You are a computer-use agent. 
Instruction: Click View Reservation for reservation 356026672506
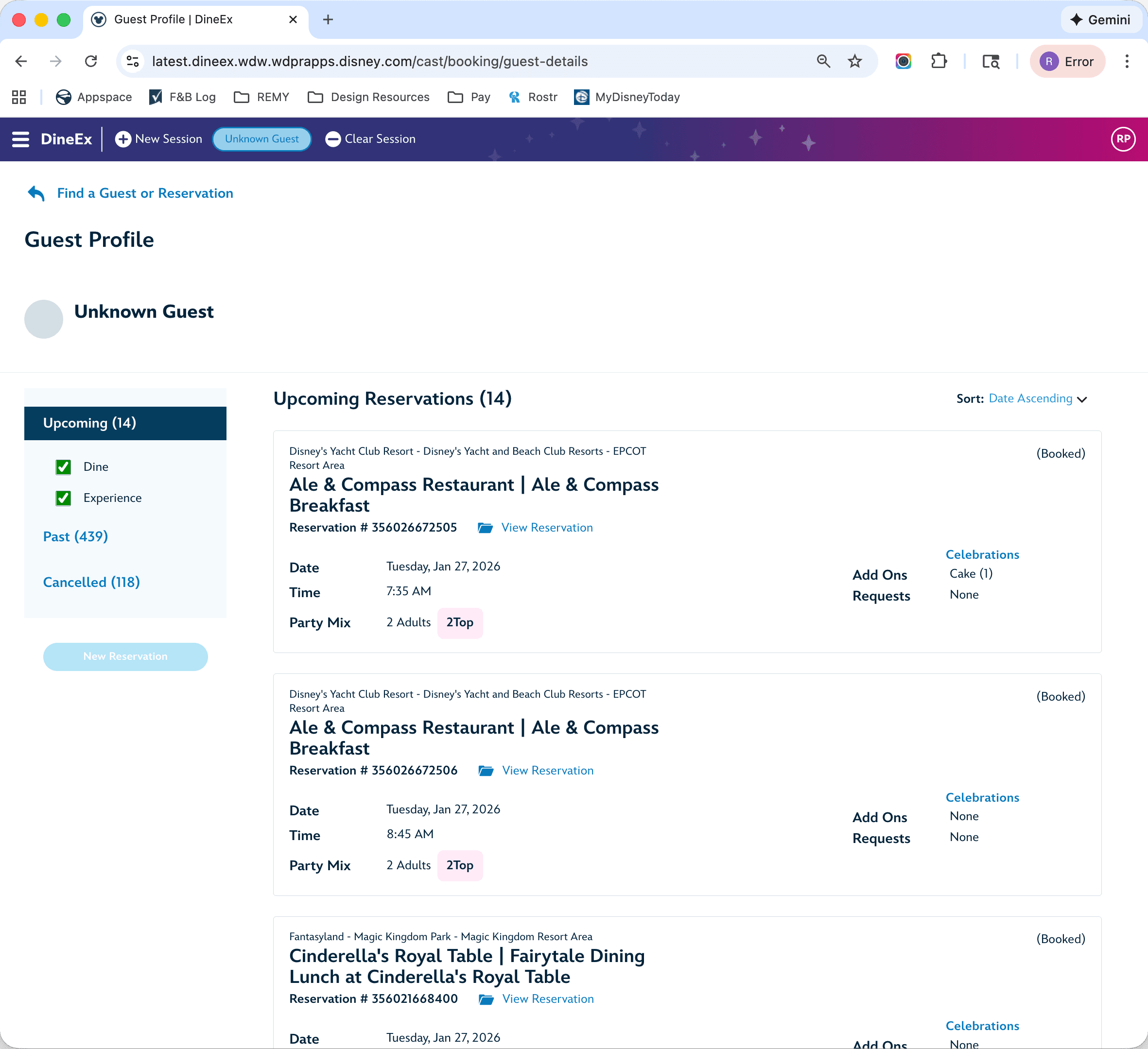[547, 770]
